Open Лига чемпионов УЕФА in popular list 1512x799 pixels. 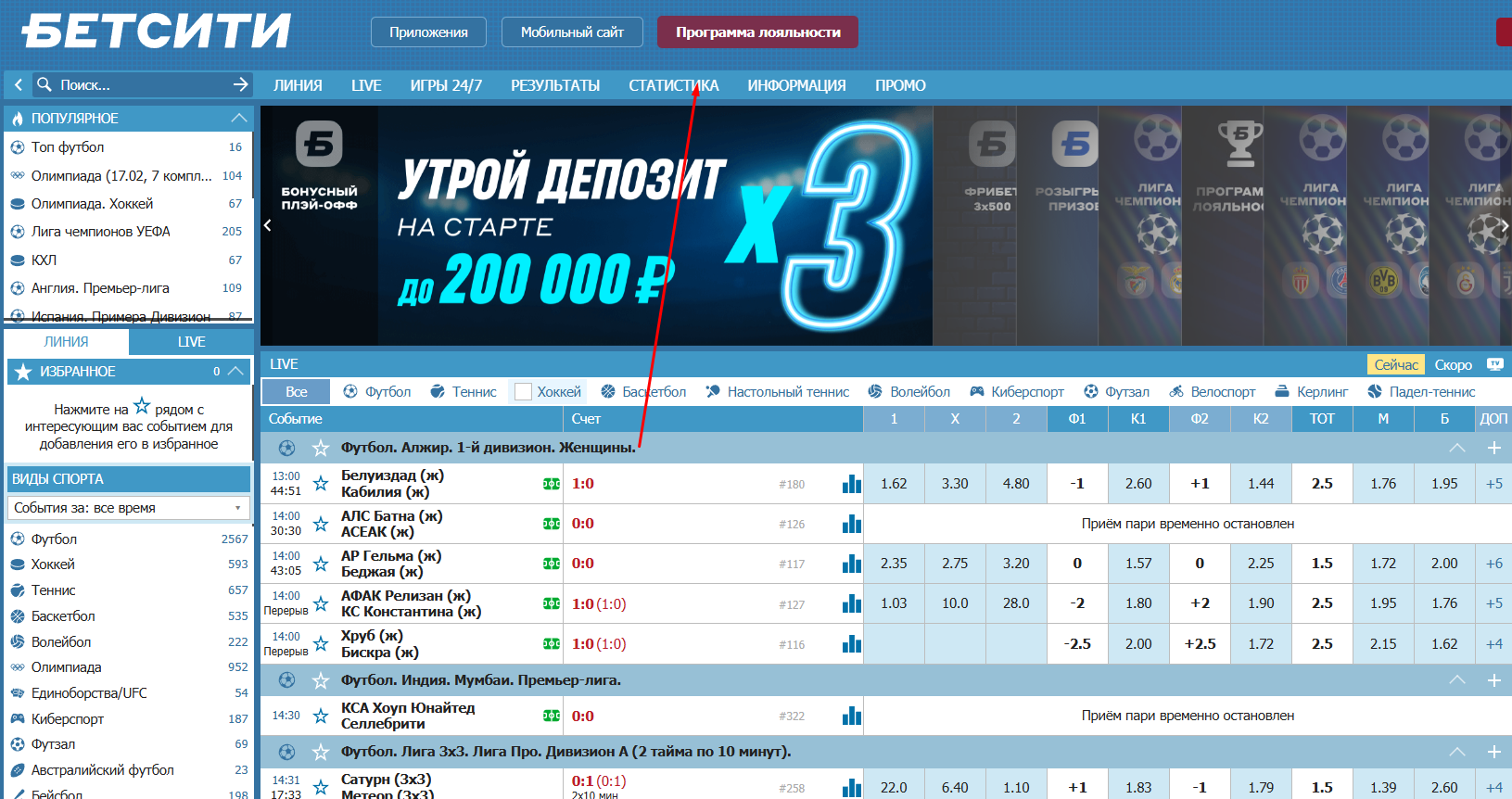point(100,232)
